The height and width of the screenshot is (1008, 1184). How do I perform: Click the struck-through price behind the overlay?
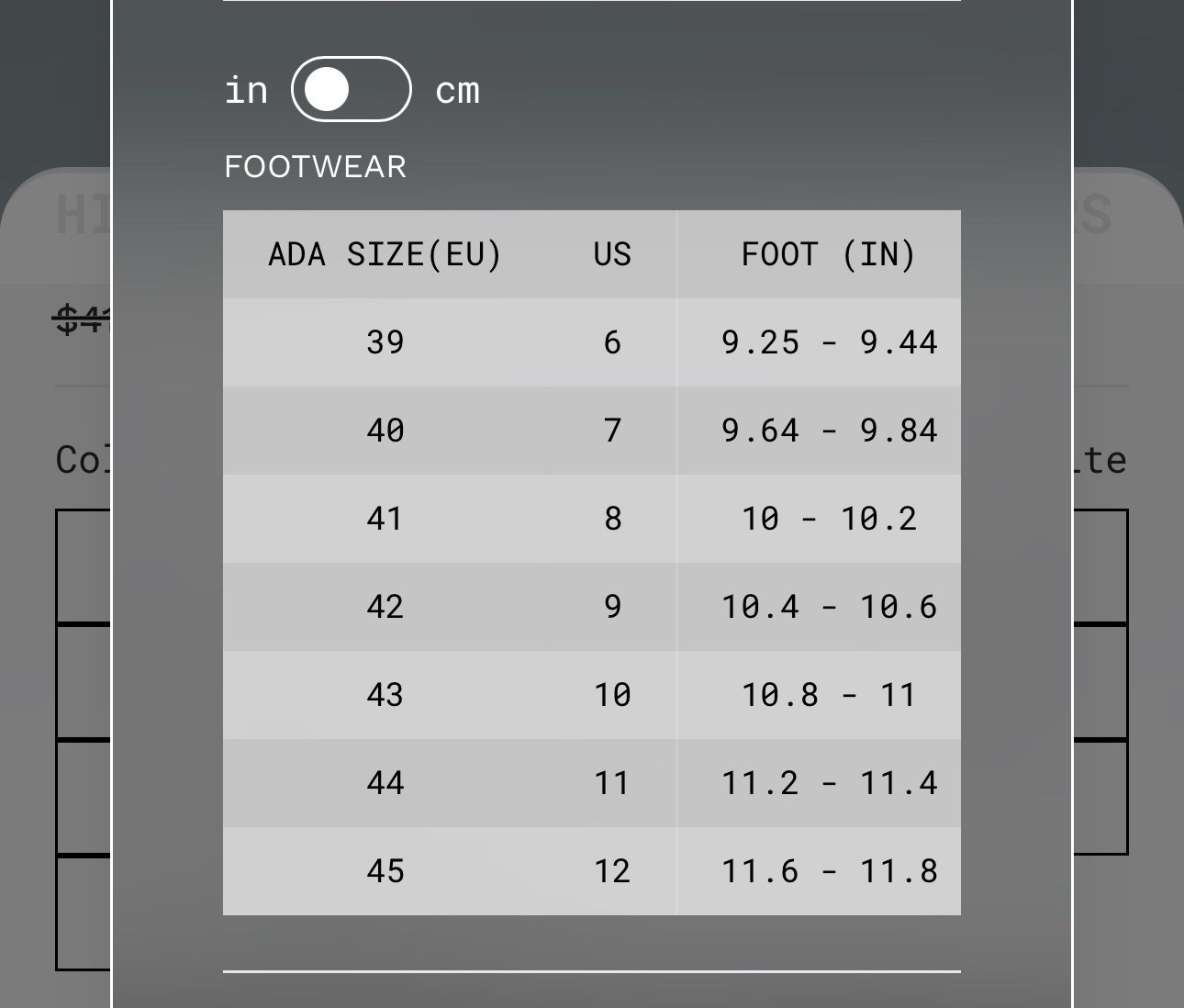click(83, 319)
